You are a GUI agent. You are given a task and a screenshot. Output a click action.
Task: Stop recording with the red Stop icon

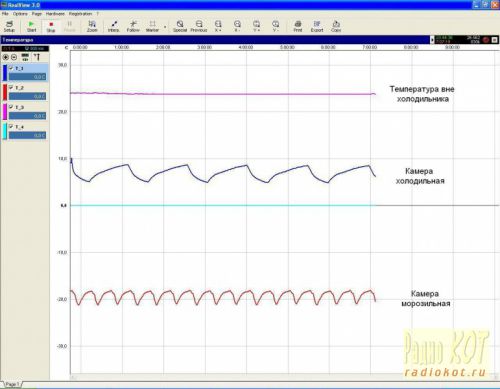[x=51, y=26]
